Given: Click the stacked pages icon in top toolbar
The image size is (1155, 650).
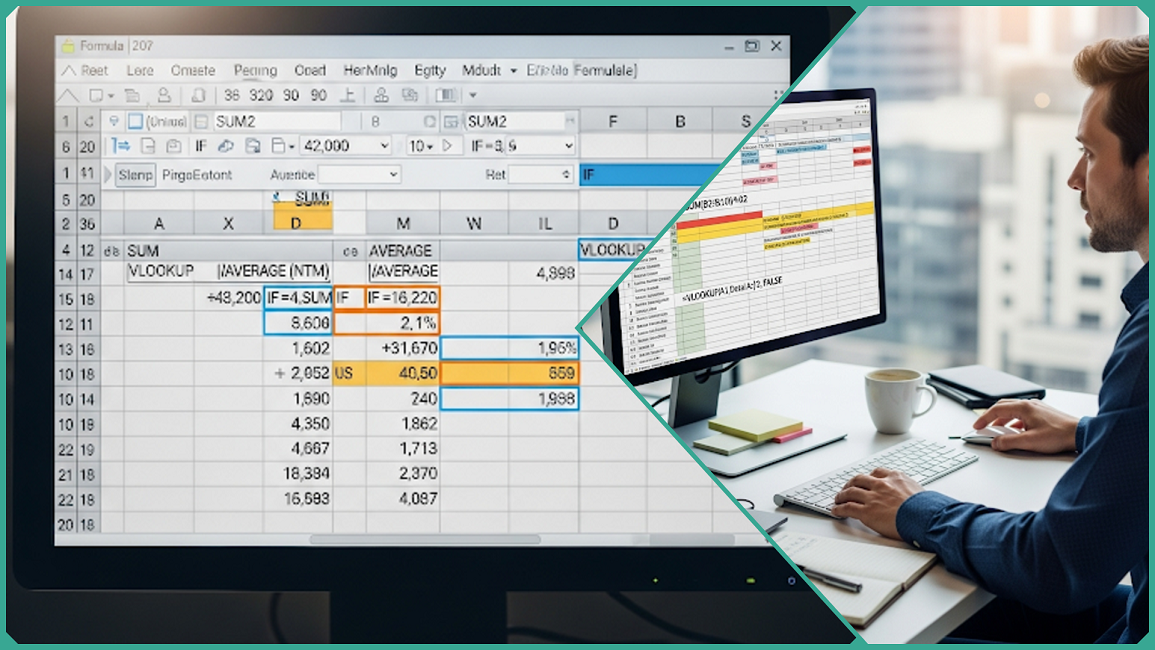Looking at the screenshot, I should click(133, 96).
